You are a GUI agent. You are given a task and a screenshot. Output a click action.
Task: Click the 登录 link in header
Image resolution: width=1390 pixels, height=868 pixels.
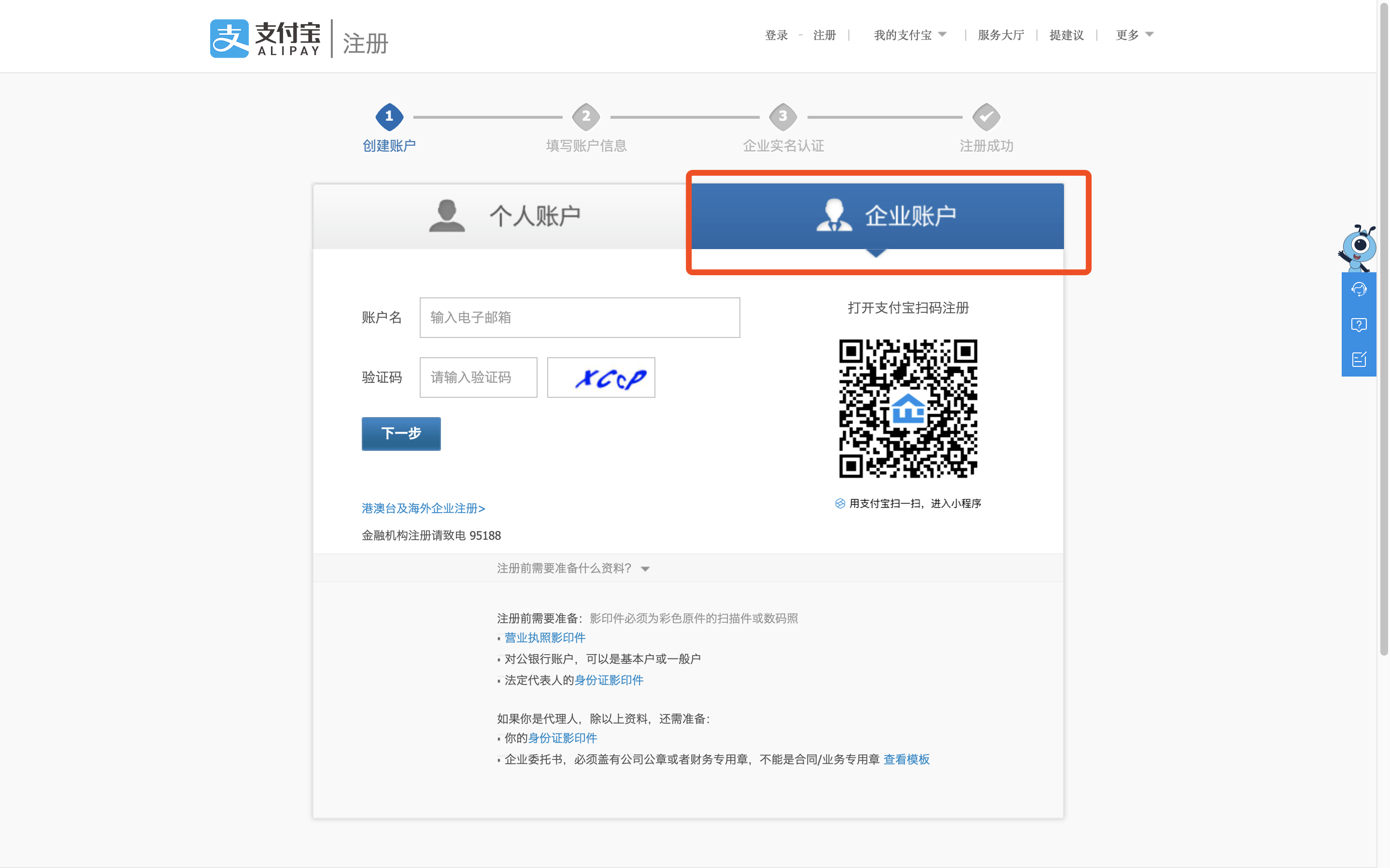point(776,35)
